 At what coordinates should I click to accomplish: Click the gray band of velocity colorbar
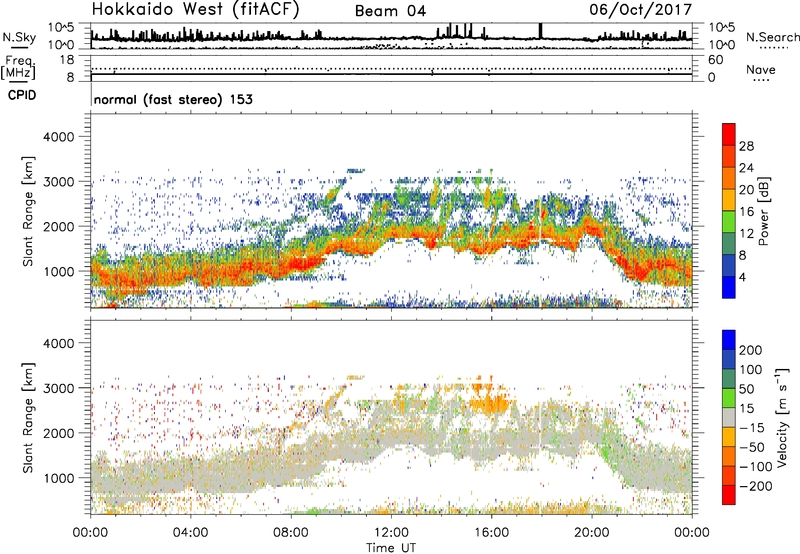coord(729,417)
